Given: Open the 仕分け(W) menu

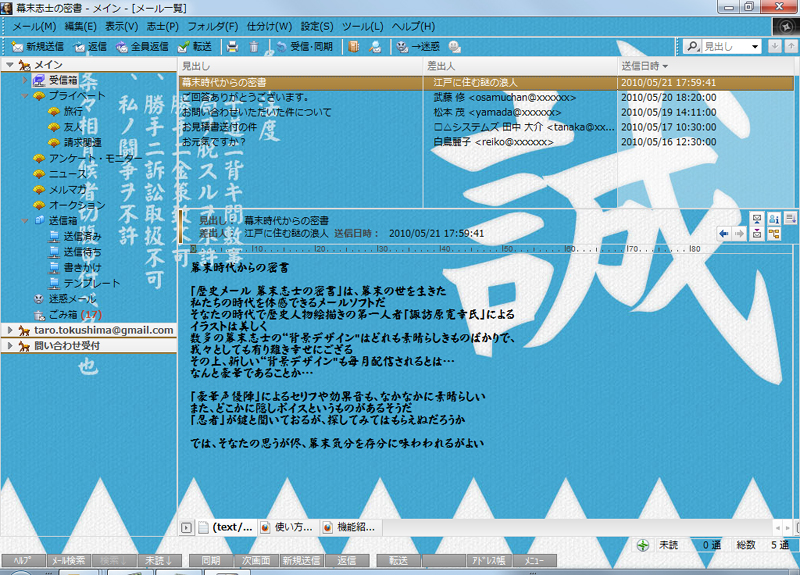Looking at the screenshot, I should coord(269,27).
